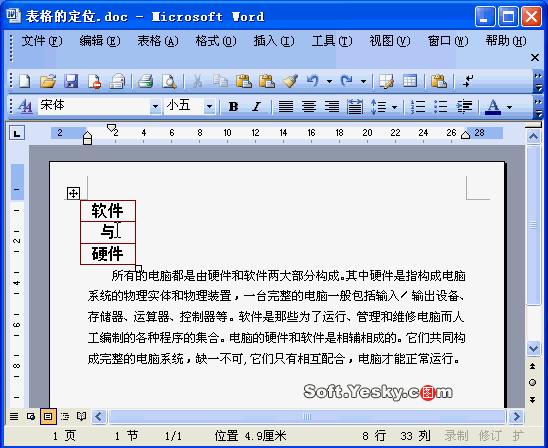548x448 pixels.
Task: Open the 帮助(H) menu
Action: (x=506, y=41)
